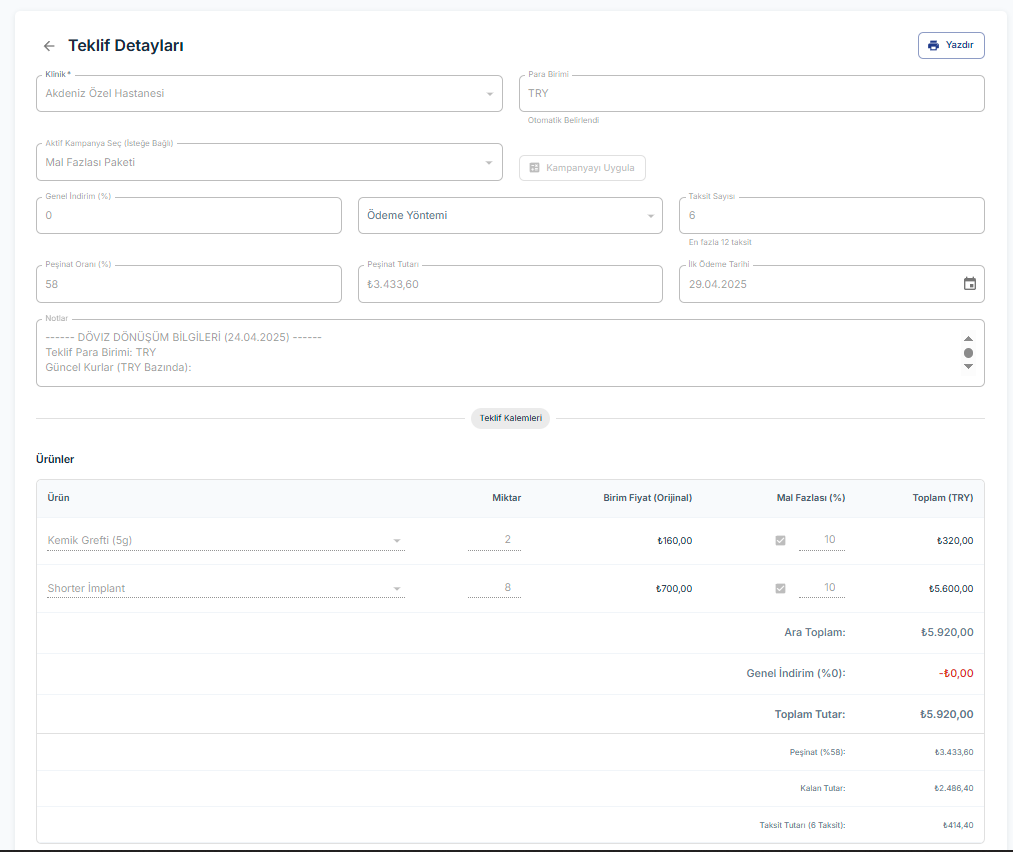Toggle Mal Fazlası checkbox for Shorter İmplant

click(x=780, y=589)
